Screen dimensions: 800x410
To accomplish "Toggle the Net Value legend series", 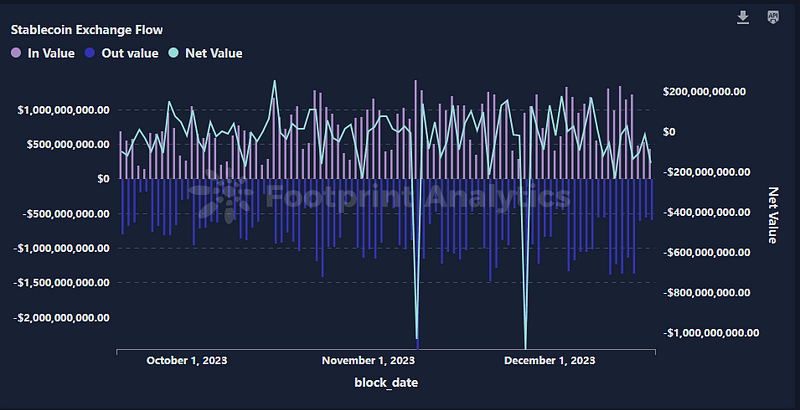I will click(206, 53).
